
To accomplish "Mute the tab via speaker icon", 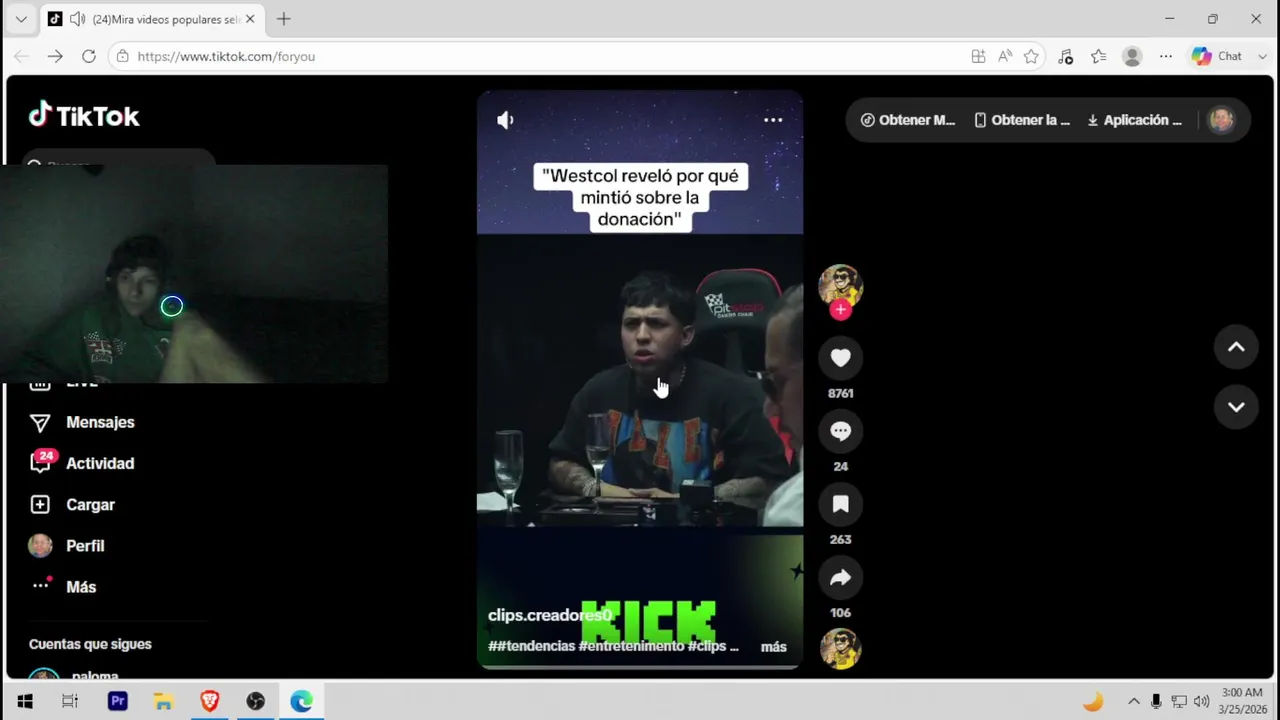I will 77,19.
